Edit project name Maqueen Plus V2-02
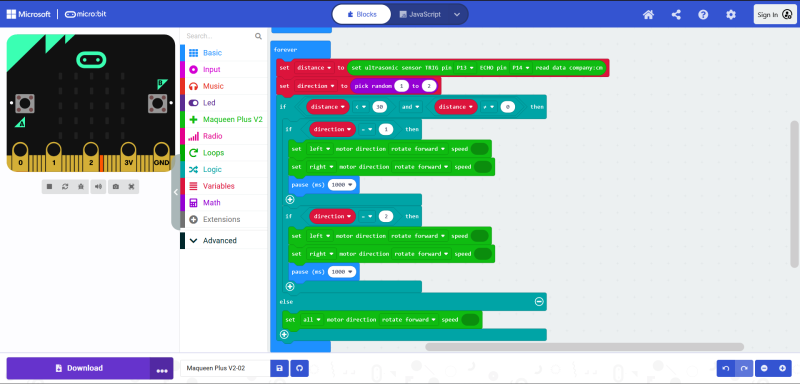The width and height of the screenshot is (800, 384). pos(225,368)
